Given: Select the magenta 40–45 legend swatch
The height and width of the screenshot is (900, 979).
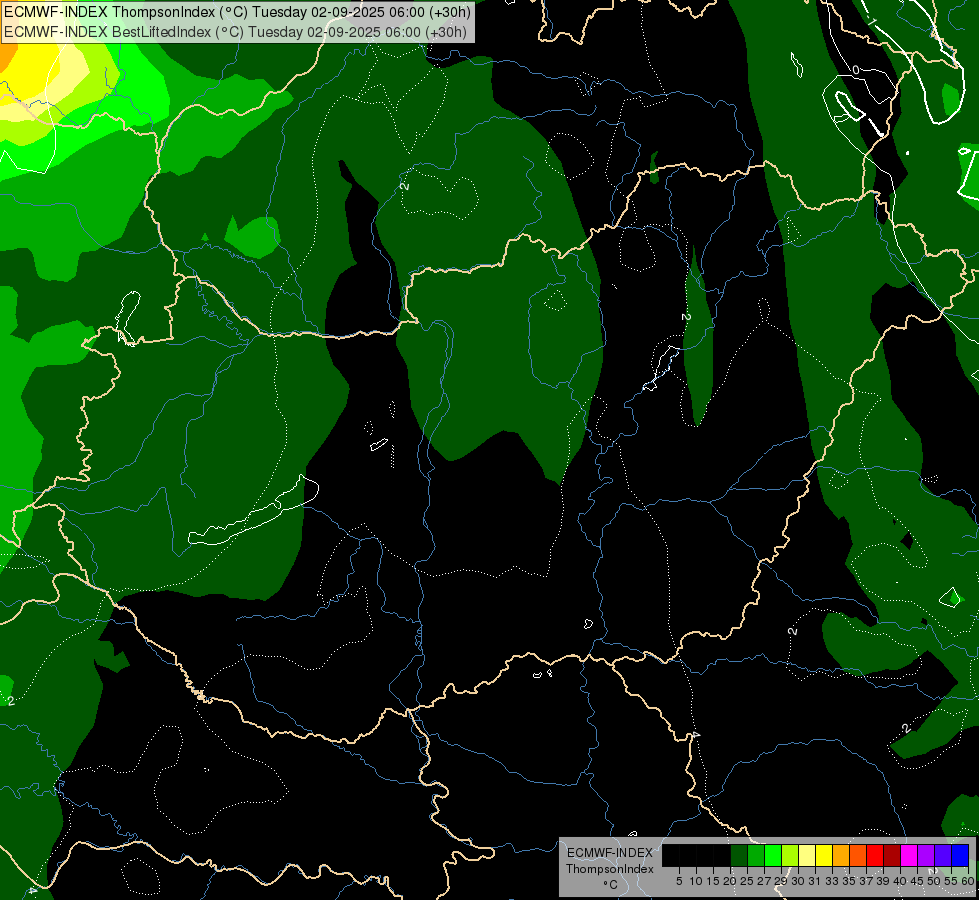Looking at the screenshot, I should (x=909, y=855).
